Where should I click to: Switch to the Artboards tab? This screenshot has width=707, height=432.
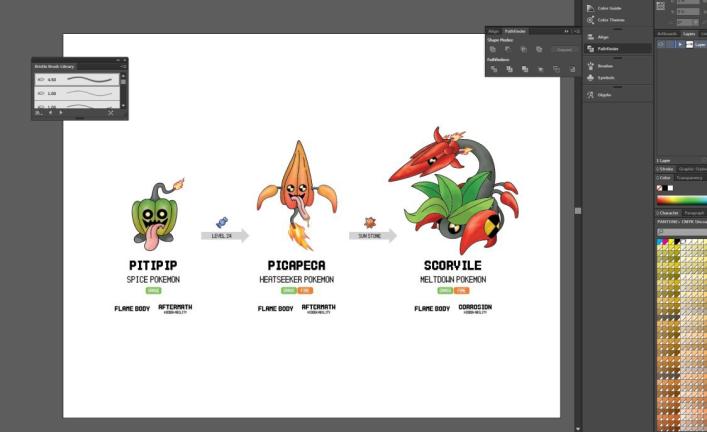coord(667,34)
